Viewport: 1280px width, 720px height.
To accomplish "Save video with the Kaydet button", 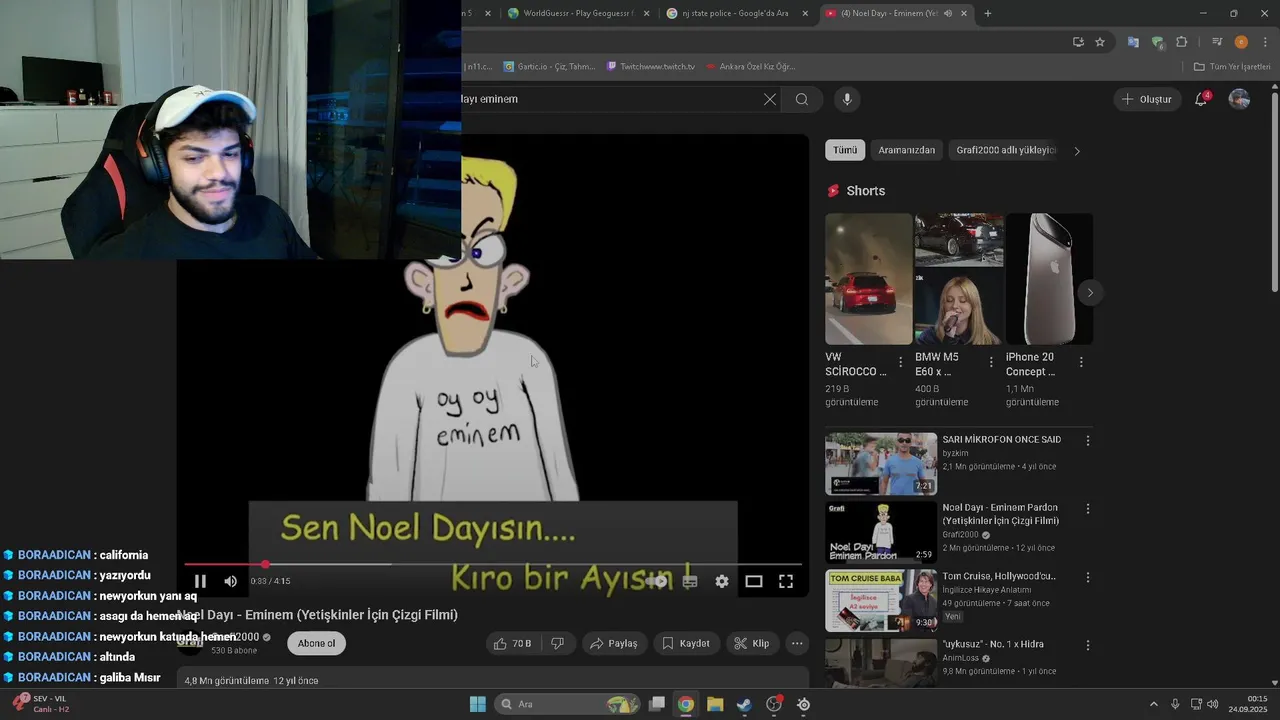I will coord(686,643).
